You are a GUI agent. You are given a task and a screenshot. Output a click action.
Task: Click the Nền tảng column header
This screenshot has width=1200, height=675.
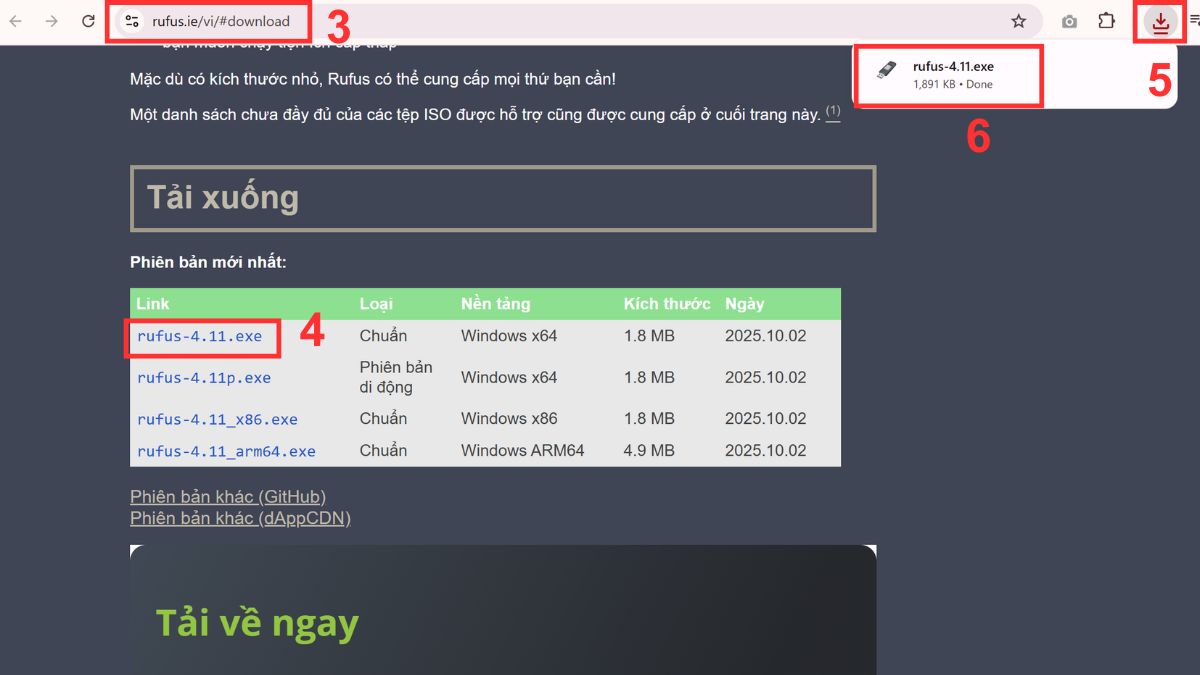[495, 304]
